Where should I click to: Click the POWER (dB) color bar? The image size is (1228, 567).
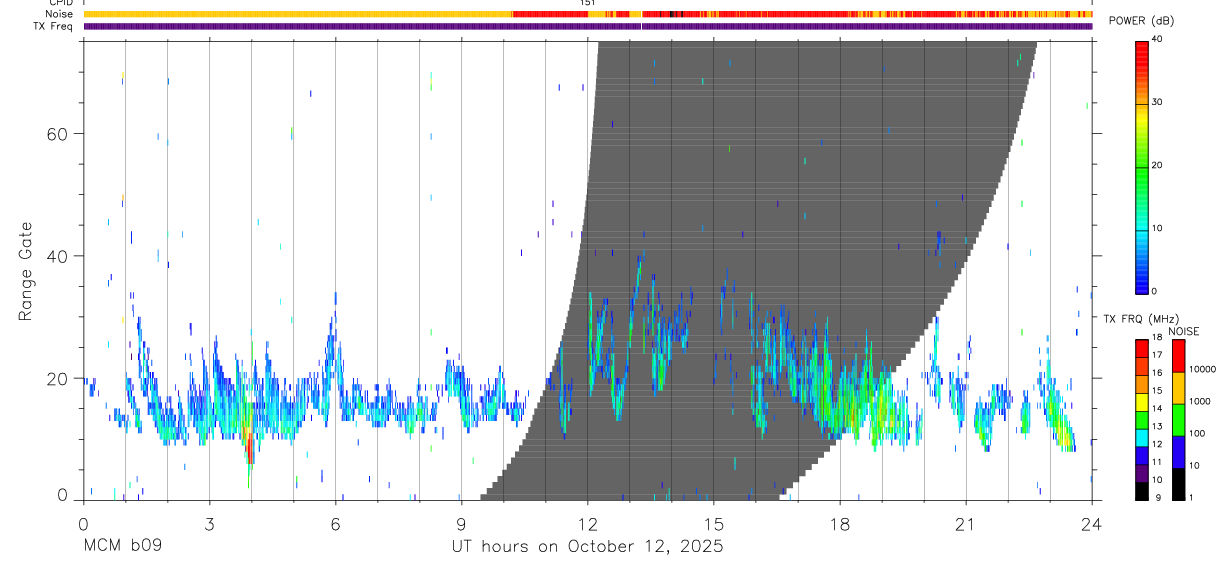point(1142,166)
